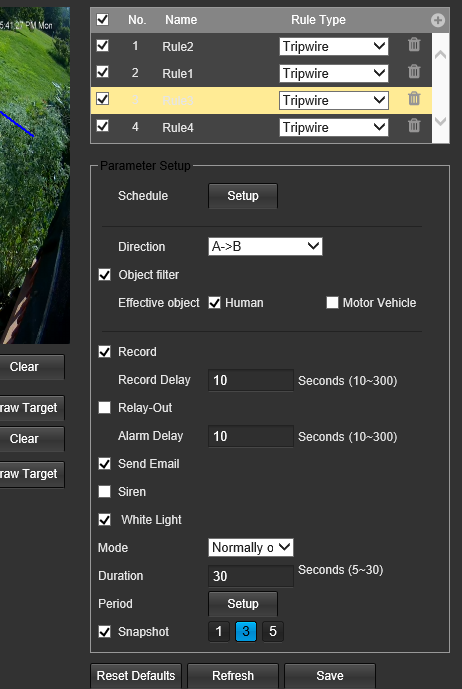This screenshot has width=462, height=689.
Task: Delete Rule2 using its trash icon
Action: (414, 44)
